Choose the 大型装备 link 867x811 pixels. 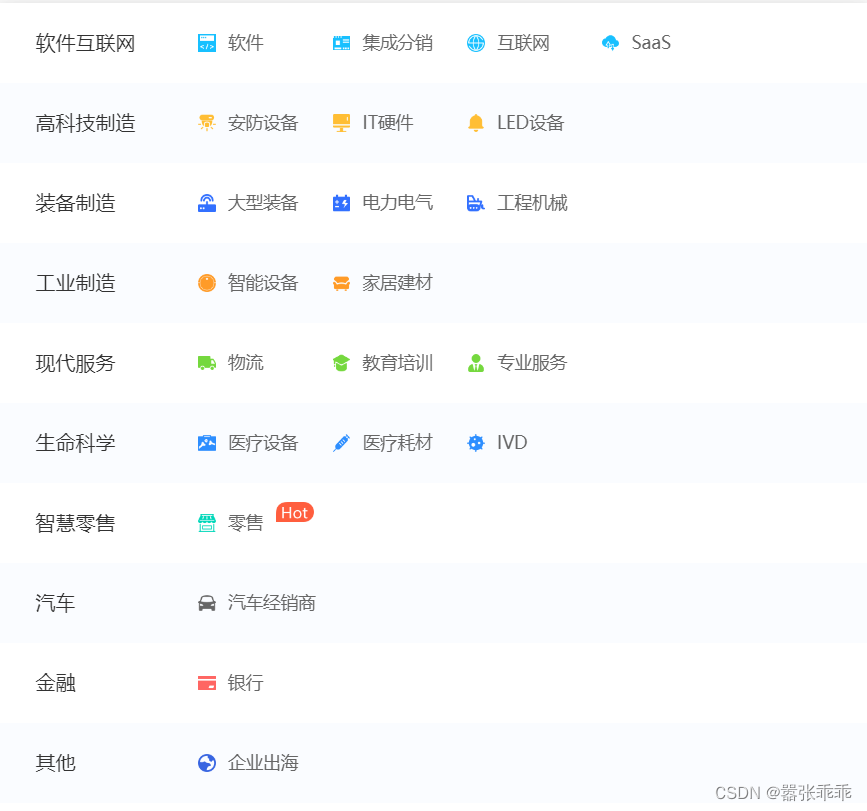[263, 203]
